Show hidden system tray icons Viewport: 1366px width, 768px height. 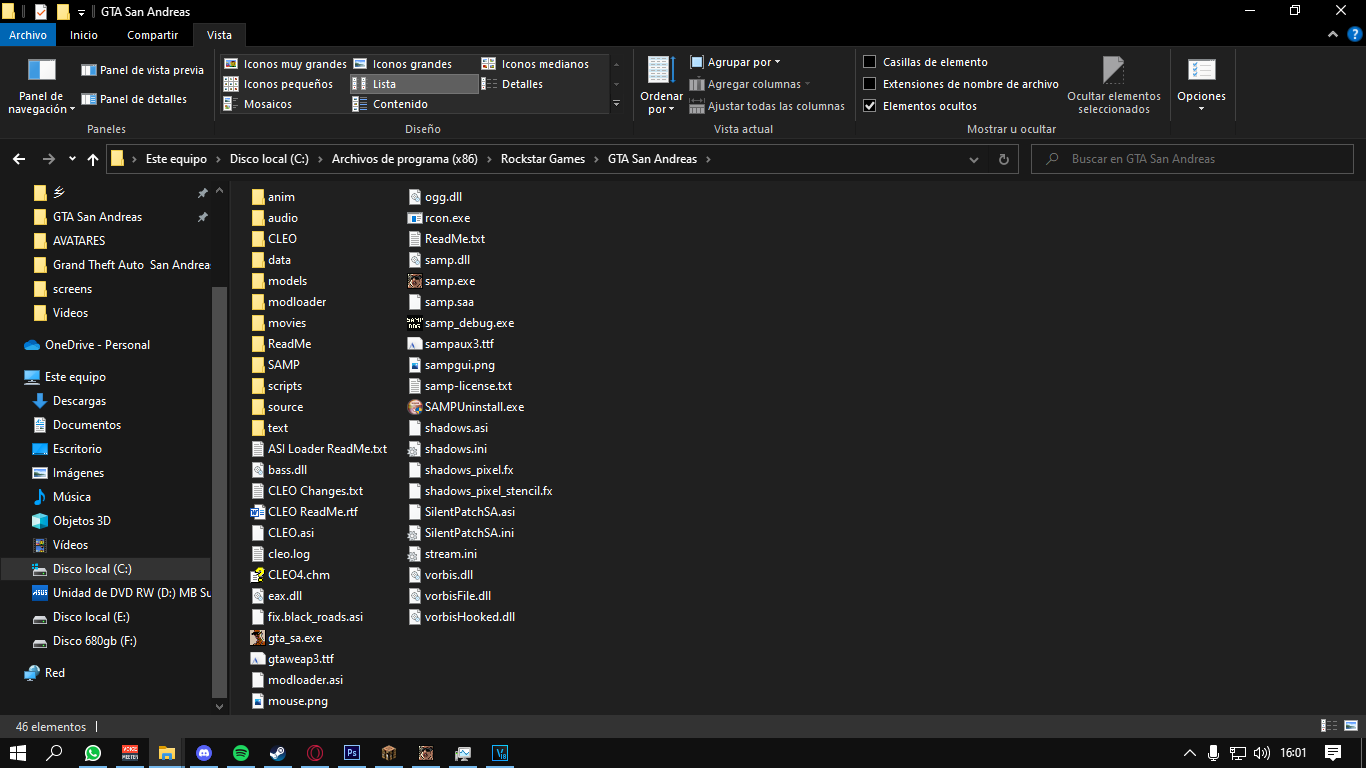[1190, 753]
